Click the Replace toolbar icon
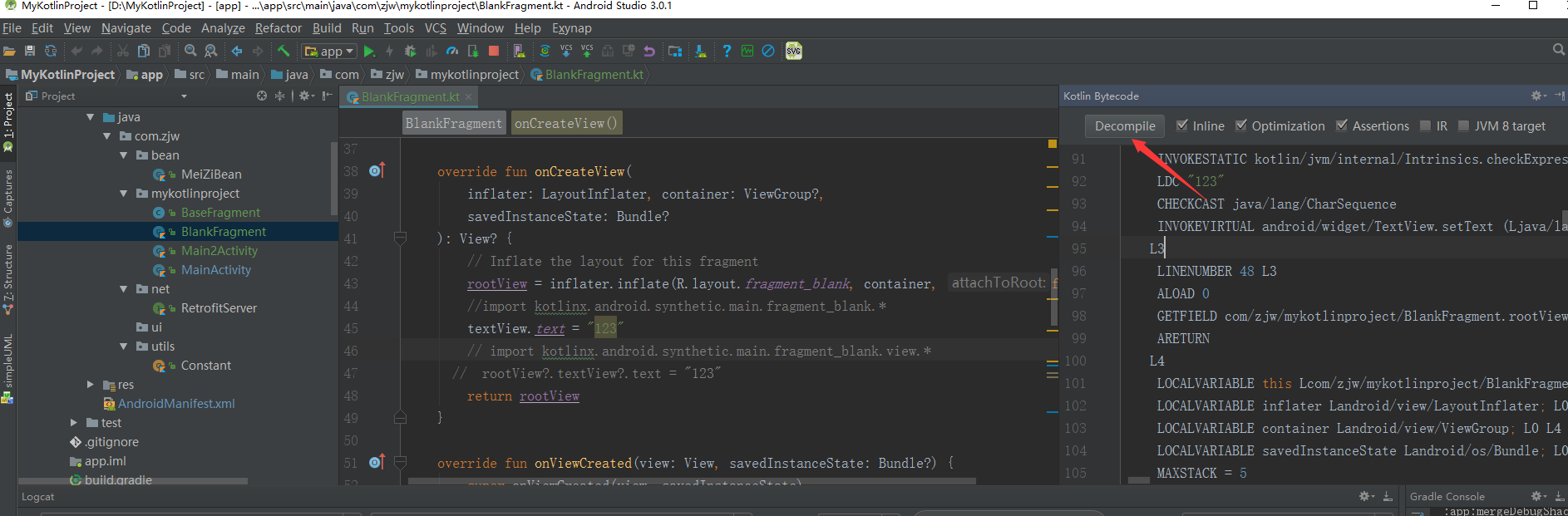The image size is (1568, 516). tap(210, 51)
